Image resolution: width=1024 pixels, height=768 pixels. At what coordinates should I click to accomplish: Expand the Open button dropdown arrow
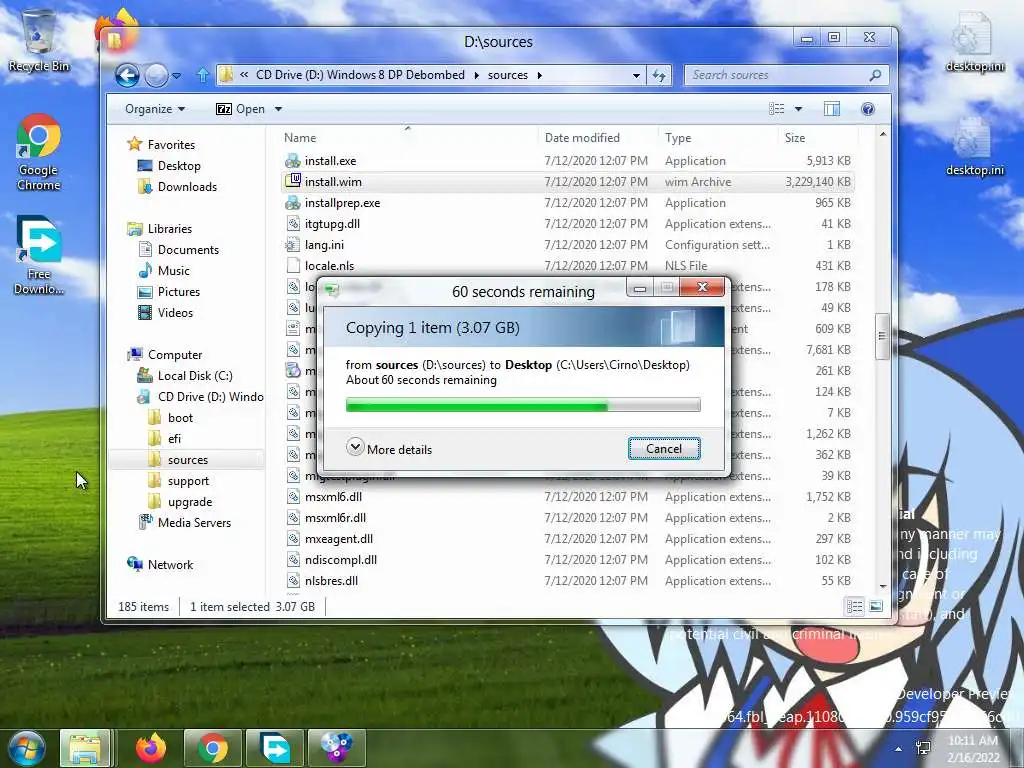coord(278,109)
